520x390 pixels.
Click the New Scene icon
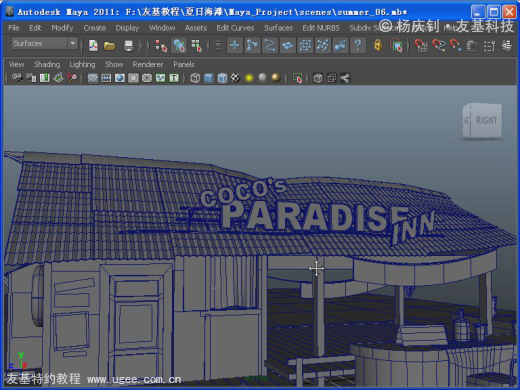point(93,45)
